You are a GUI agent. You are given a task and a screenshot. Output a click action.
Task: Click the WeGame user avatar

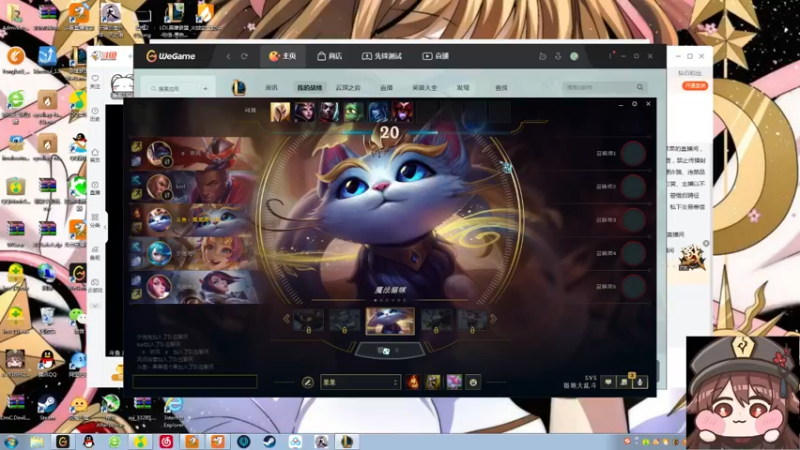point(574,56)
